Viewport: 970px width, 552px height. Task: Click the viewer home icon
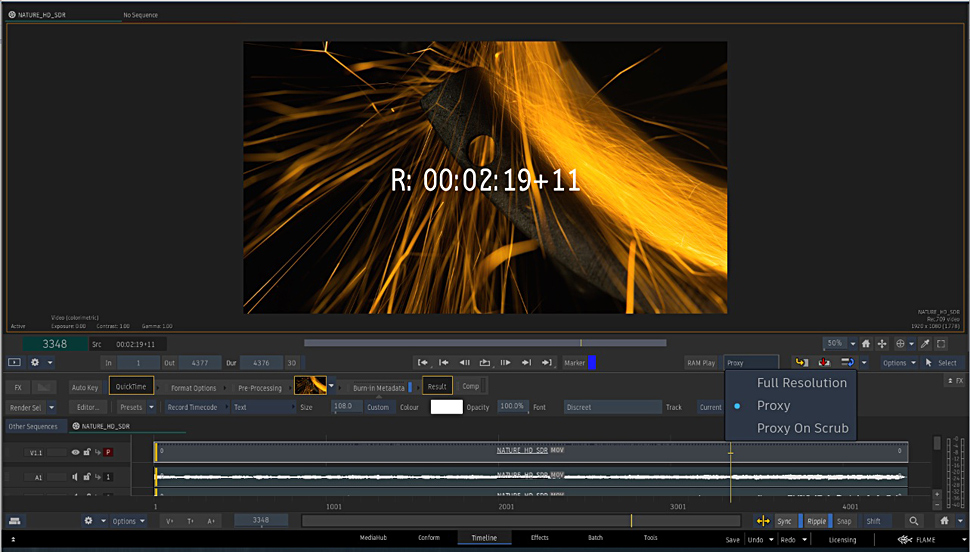click(x=866, y=343)
